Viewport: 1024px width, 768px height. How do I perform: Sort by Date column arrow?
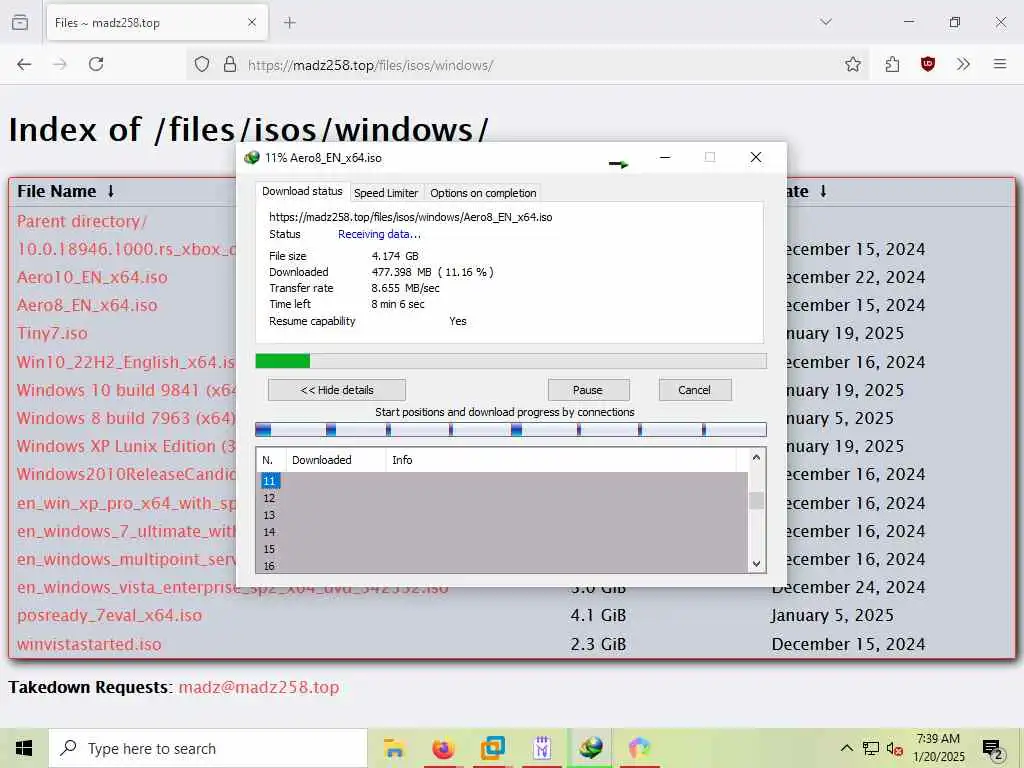pyautogui.click(x=824, y=191)
